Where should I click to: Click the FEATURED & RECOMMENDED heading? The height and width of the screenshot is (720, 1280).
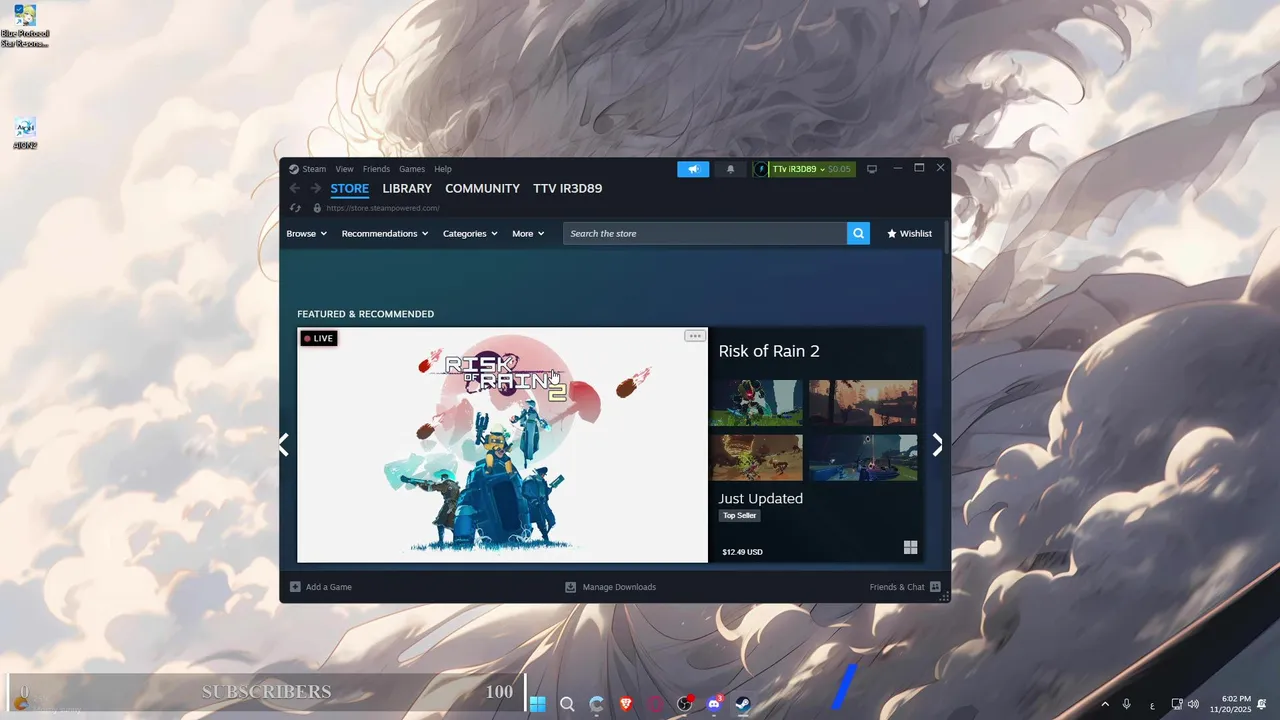pyautogui.click(x=365, y=314)
